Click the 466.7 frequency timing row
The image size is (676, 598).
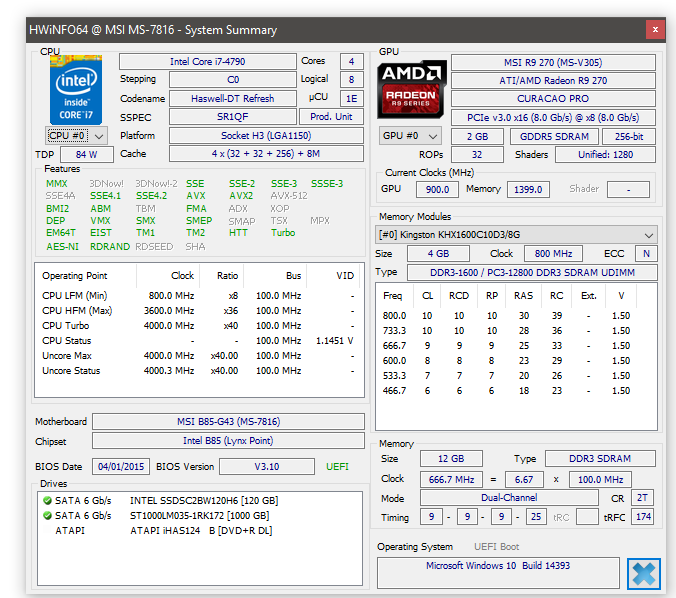pyautogui.click(x=509, y=391)
